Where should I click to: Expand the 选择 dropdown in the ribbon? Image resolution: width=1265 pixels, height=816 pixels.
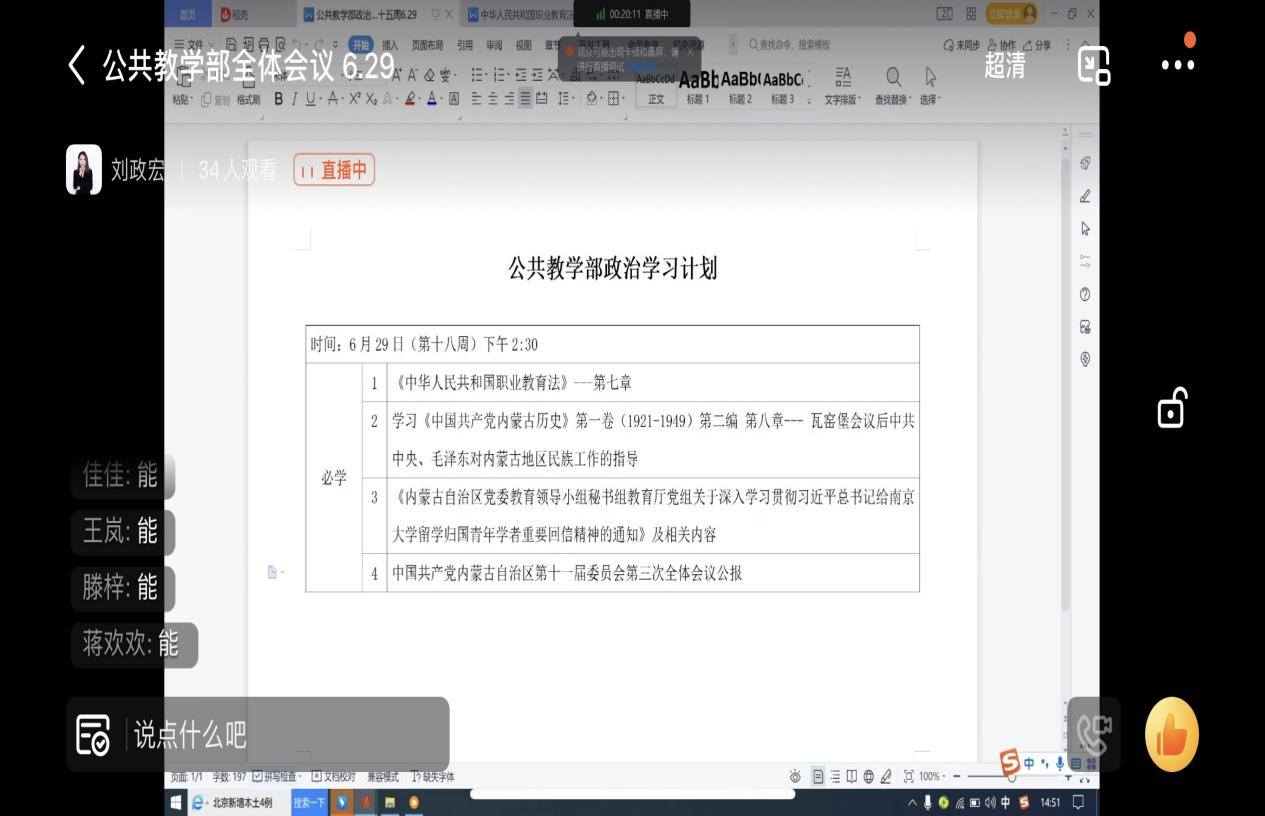tap(930, 99)
